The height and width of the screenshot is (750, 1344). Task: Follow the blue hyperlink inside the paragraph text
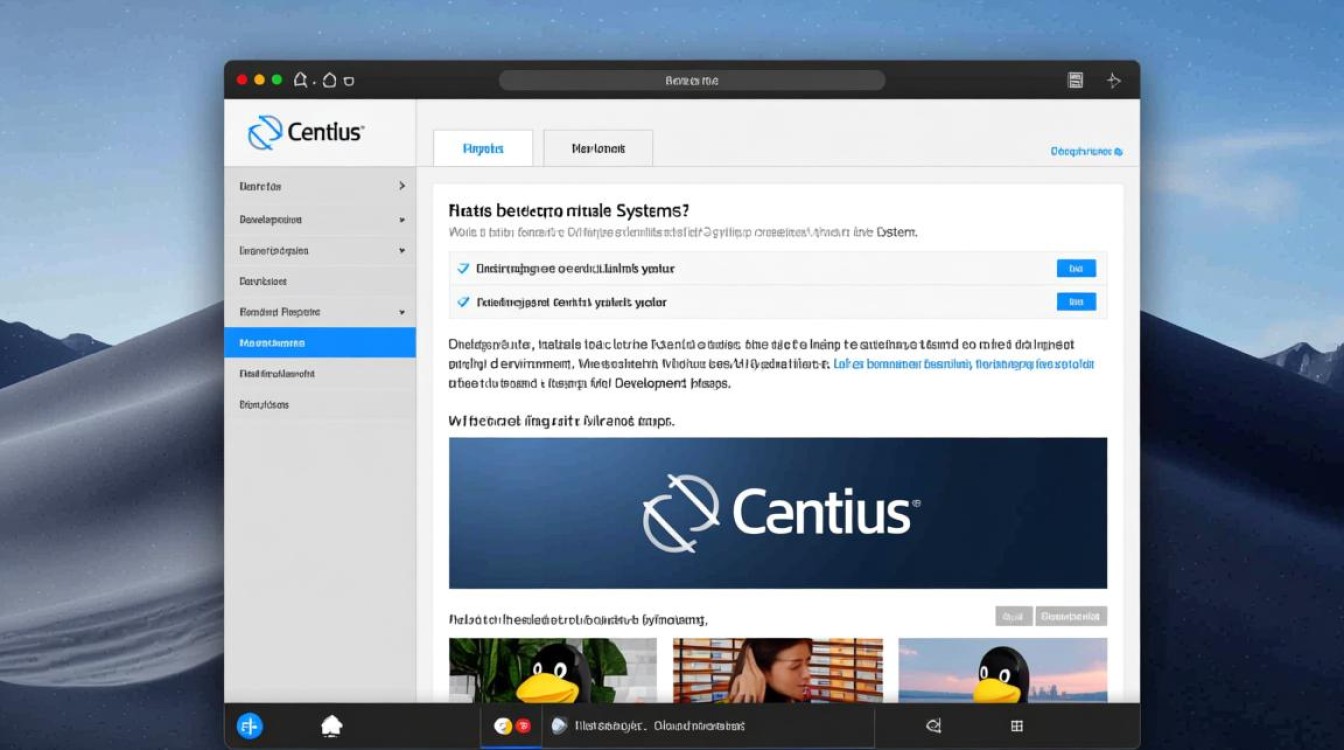pyautogui.click(x=964, y=365)
